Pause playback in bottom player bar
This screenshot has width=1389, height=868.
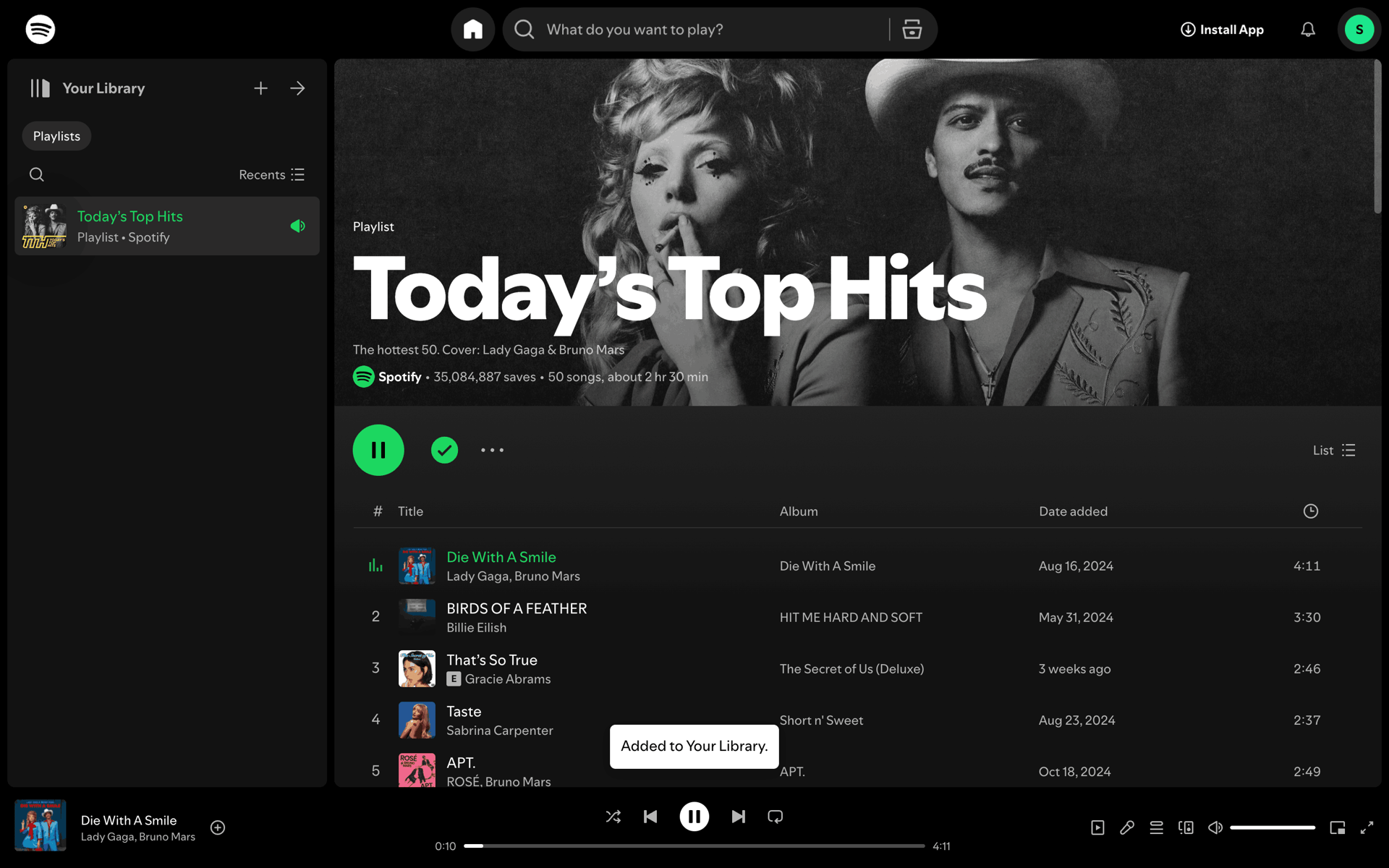coord(694,817)
